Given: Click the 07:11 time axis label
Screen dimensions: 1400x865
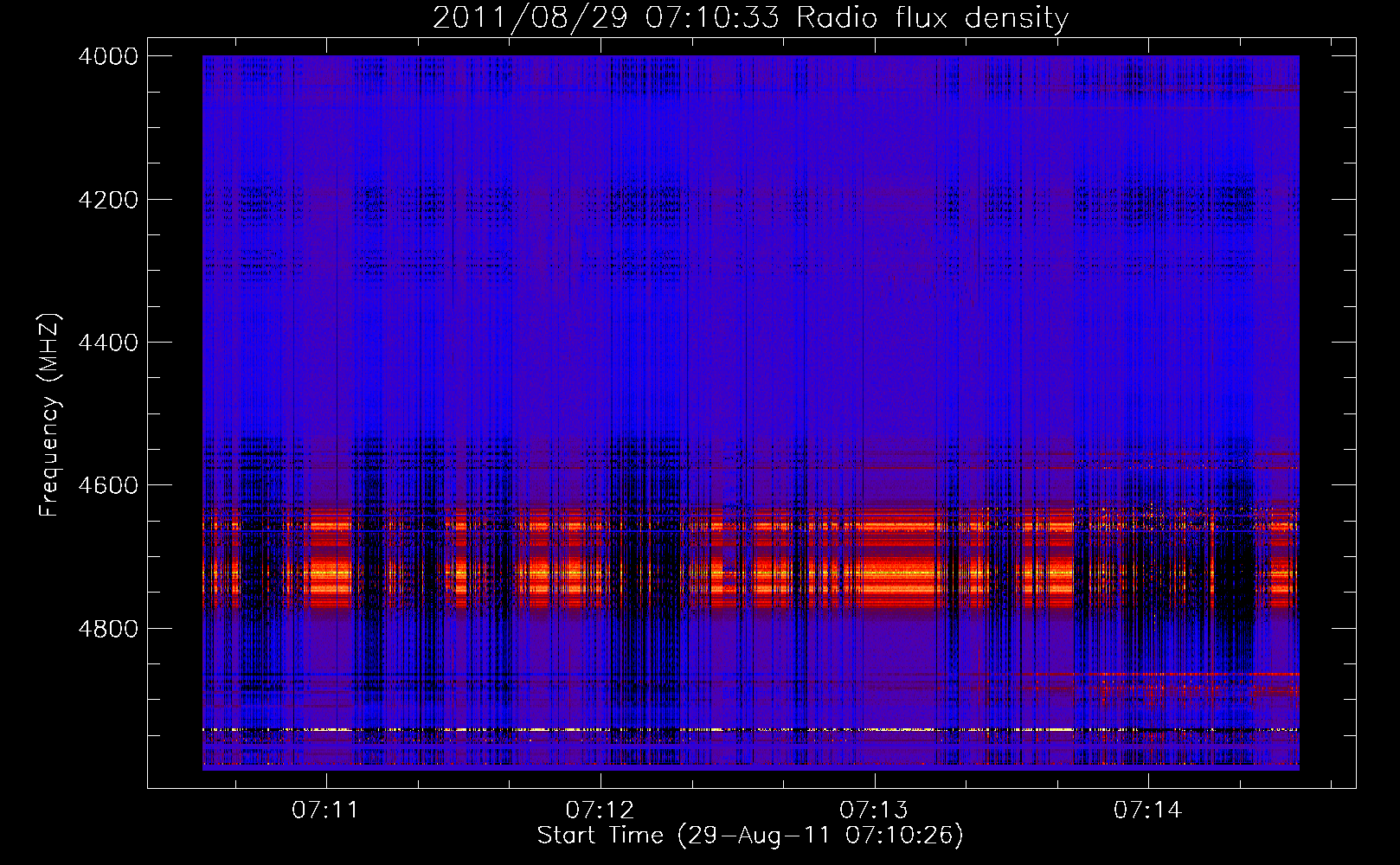Looking at the screenshot, I should click(324, 811).
